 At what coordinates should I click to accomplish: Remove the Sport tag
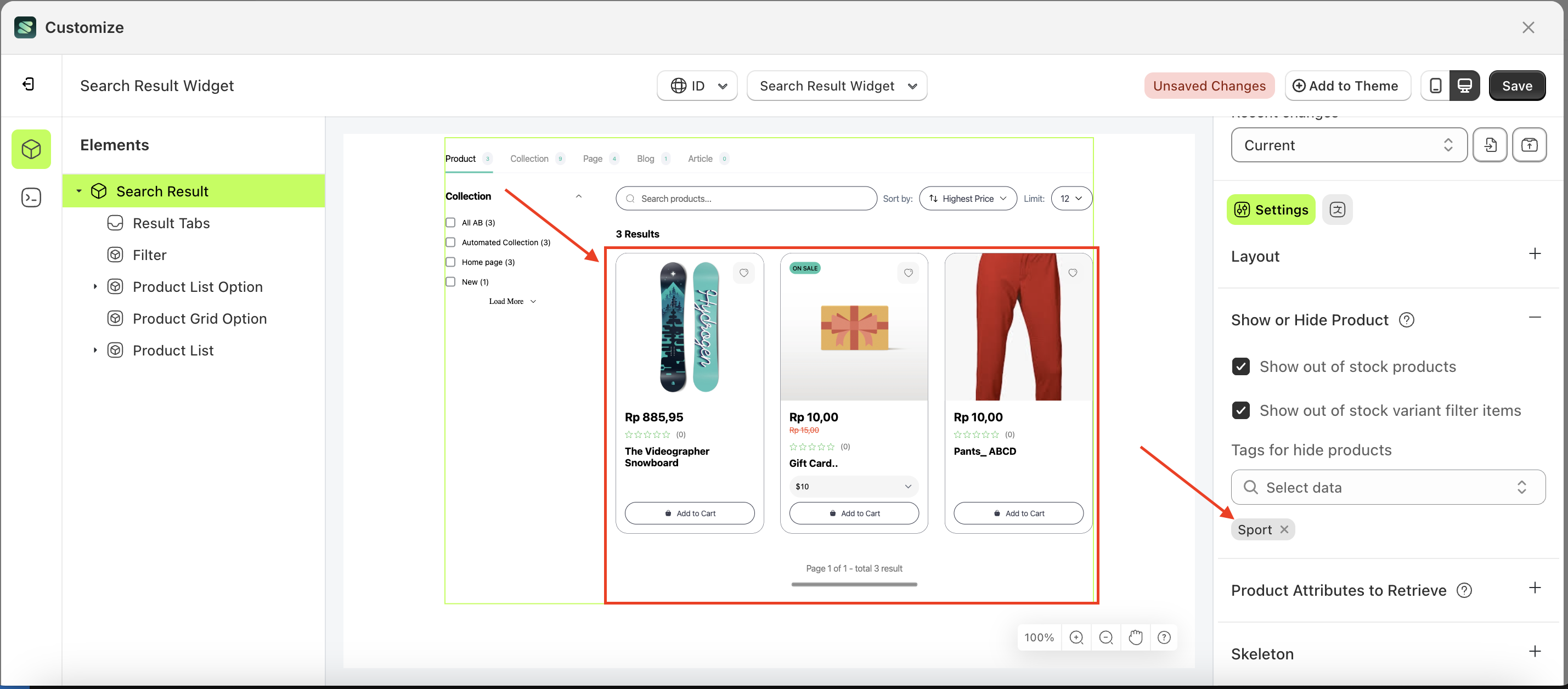(x=1284, y=529)
